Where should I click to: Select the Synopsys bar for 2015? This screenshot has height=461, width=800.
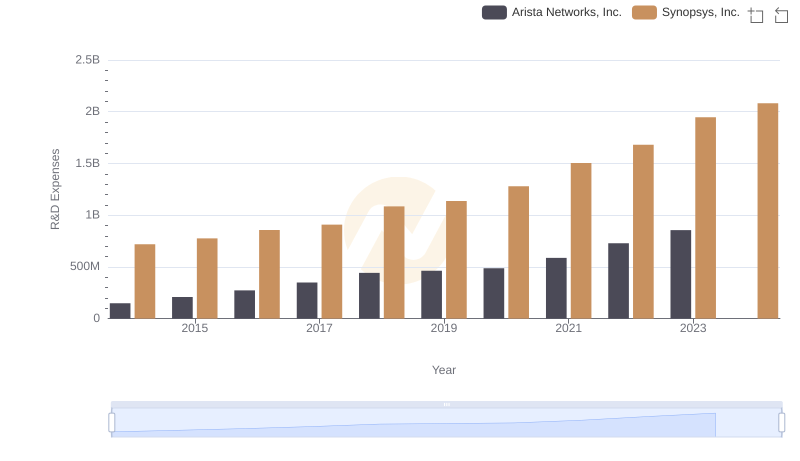(207, 278)
